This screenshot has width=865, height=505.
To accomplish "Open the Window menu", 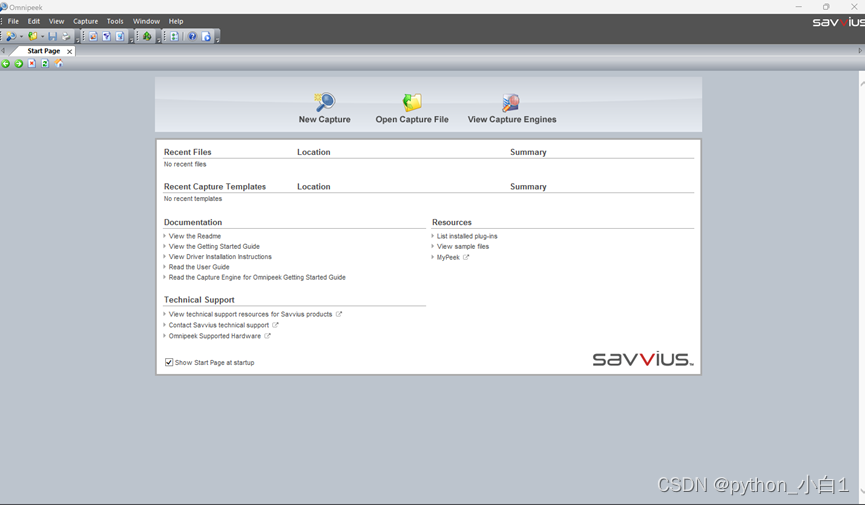I will [x=146, y=22].
